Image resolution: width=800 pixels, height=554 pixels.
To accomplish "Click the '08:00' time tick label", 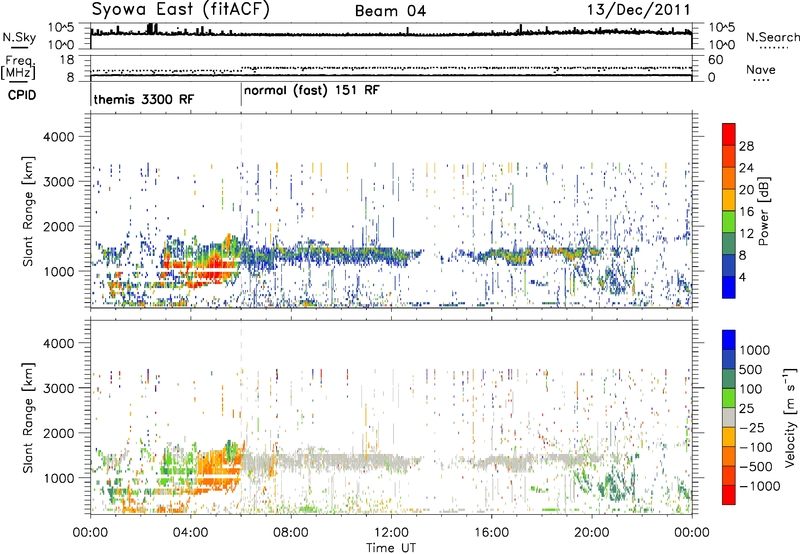I will click(291, 533).
